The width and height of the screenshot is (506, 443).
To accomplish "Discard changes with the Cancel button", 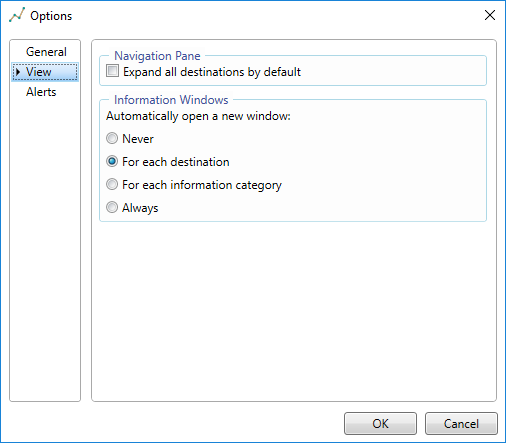I will click(x=461, y=424).
